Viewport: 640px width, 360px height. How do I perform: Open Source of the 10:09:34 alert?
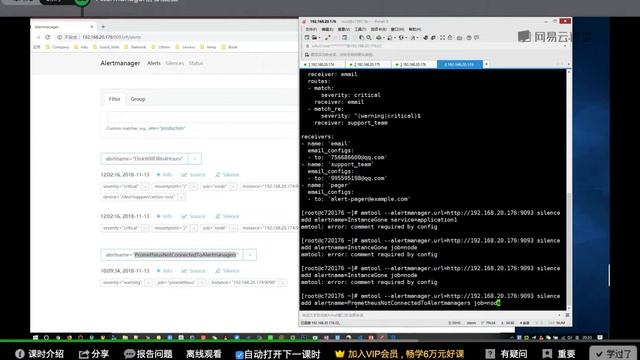pyautogui.click(x=193, y=271)
